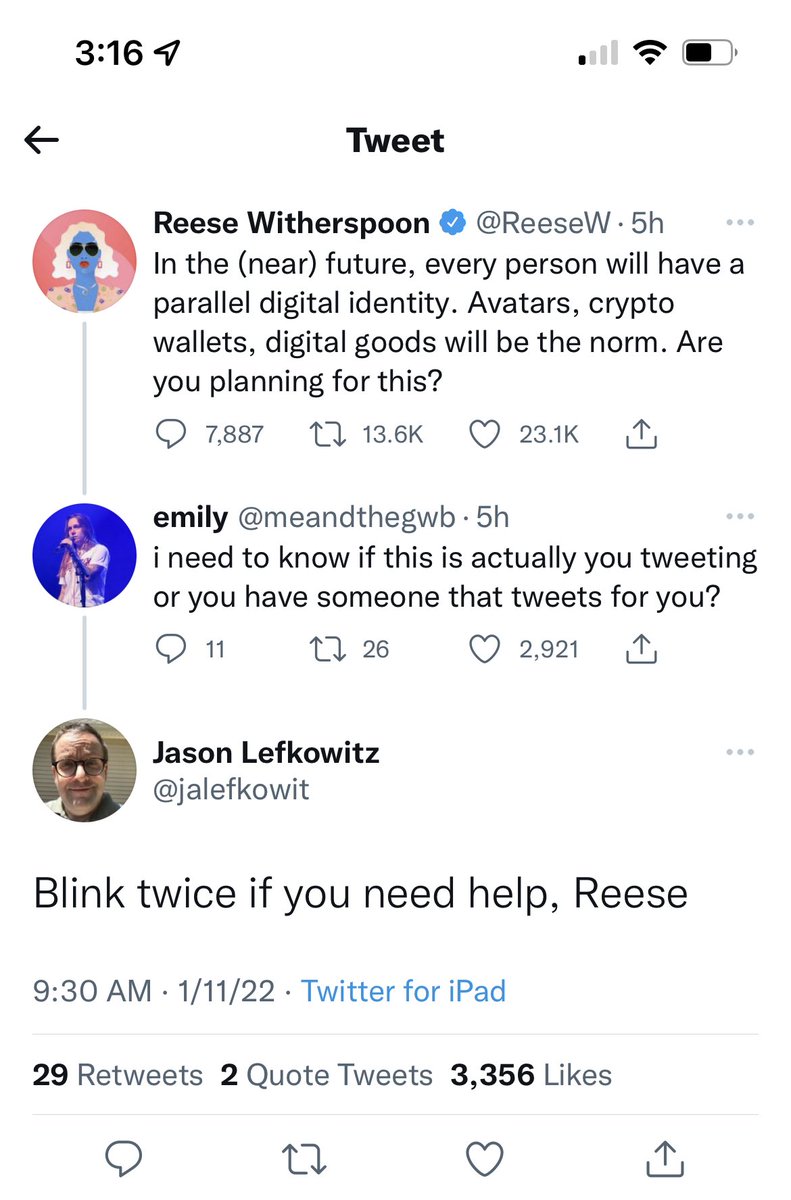This screenshot has height=1200, width=791.
Task: Open the Twitter for iPad link
Action: [403, 991]
